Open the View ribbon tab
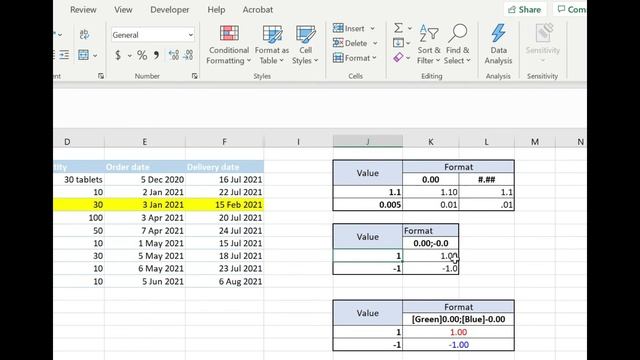The image size is (640, 360). pyautogui.click(x=123, y=9)
